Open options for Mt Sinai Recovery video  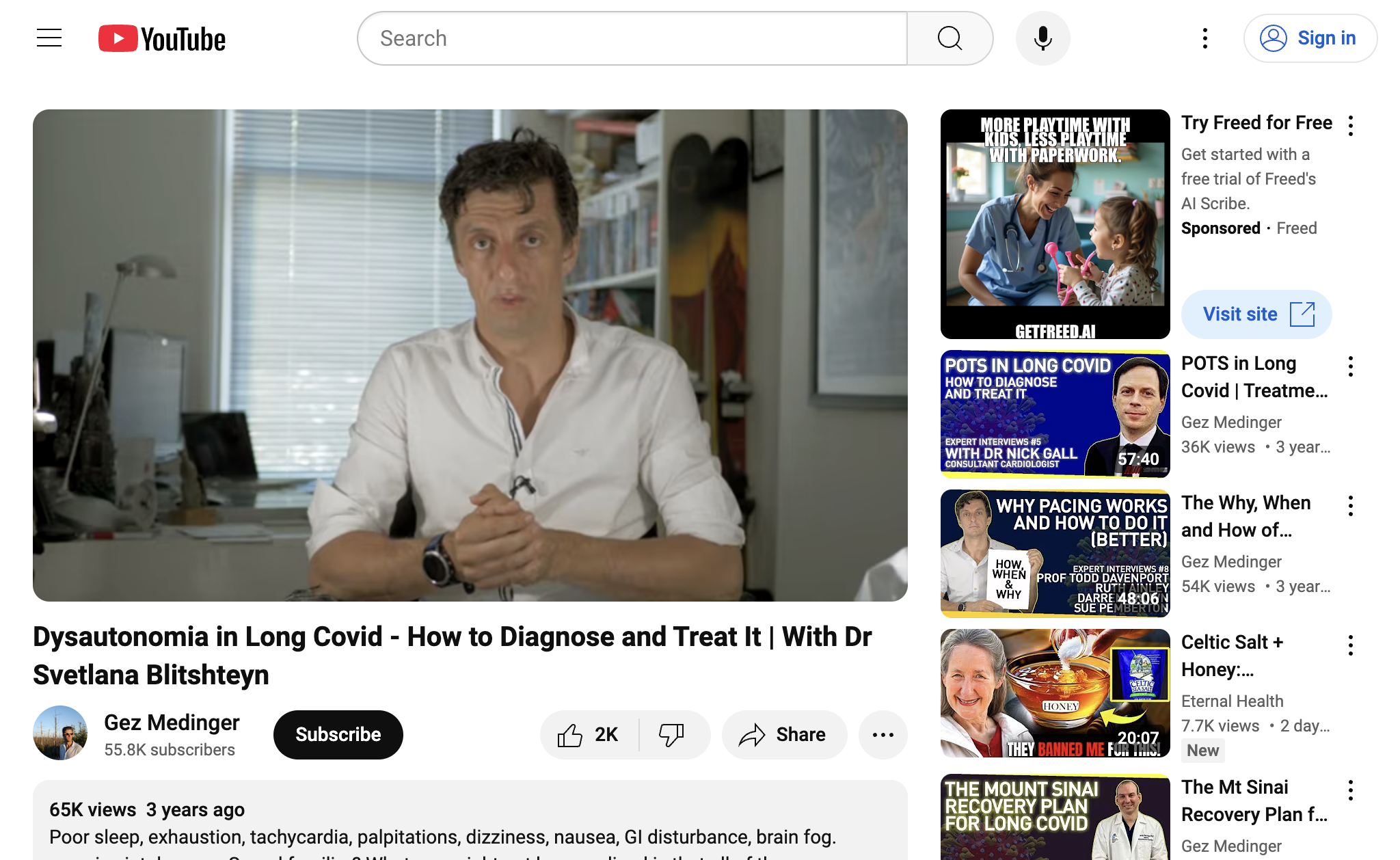1351,790
